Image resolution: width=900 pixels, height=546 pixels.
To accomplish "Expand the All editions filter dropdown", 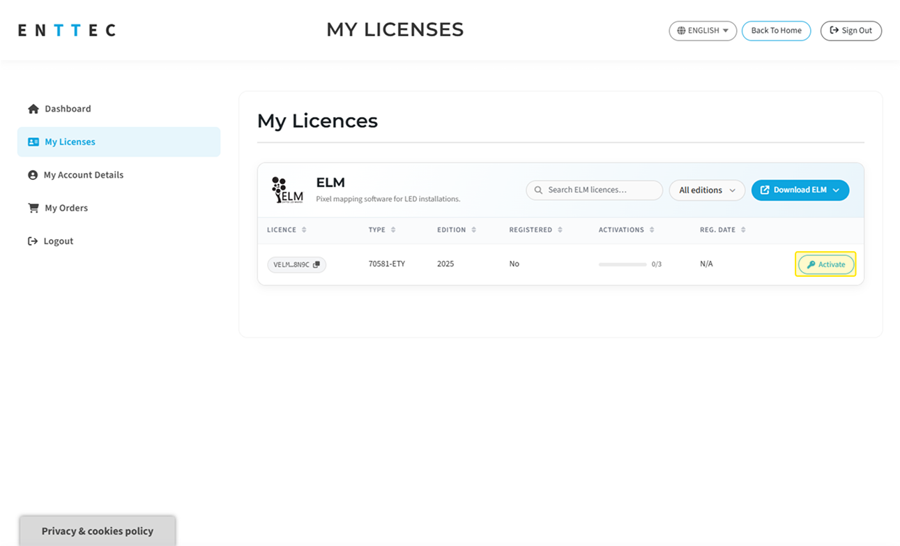I will (x=707, y=190).
